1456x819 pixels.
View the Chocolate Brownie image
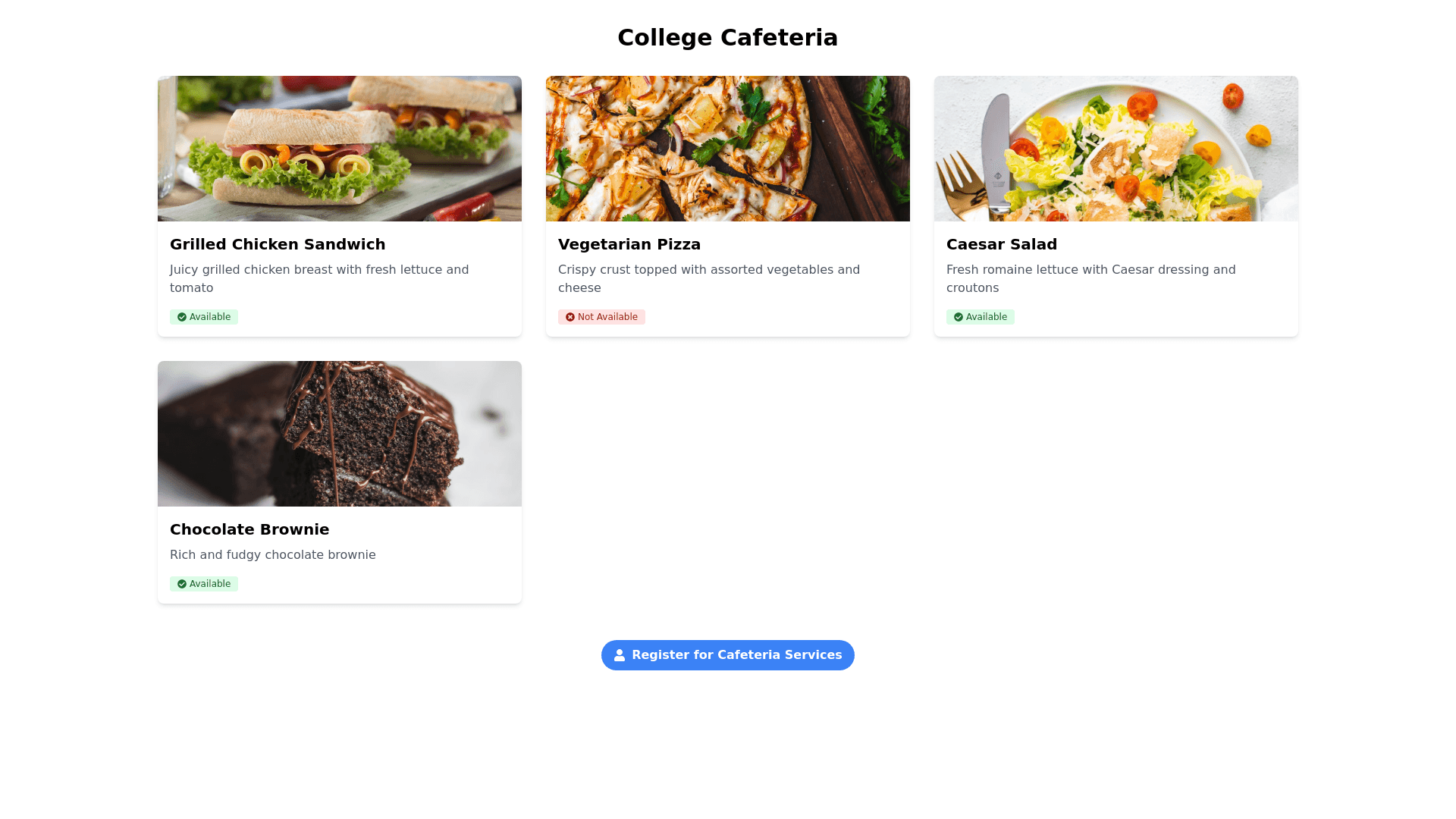pos(340,434)
